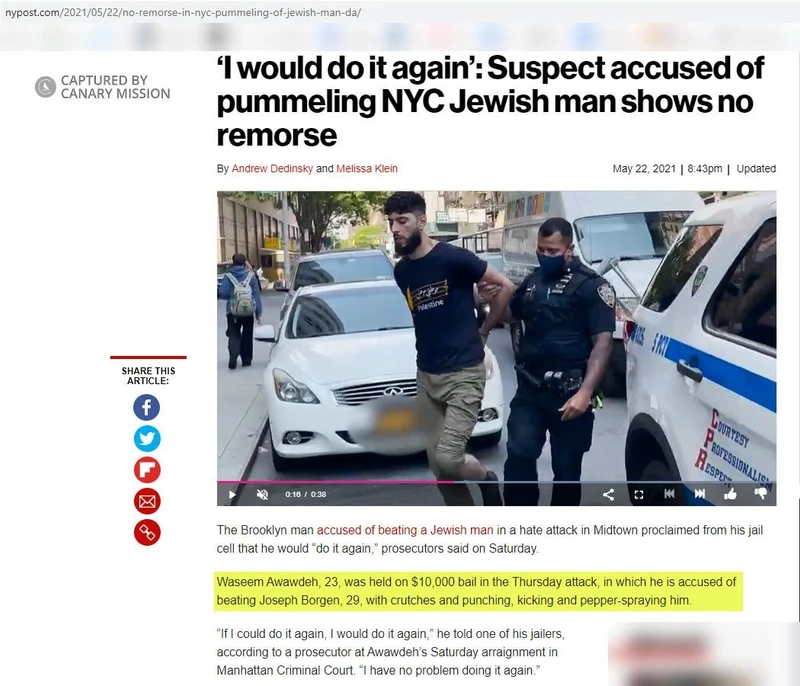
Task: Open author Andrew Dedinsky's page
Action: (x=272, y=169)
